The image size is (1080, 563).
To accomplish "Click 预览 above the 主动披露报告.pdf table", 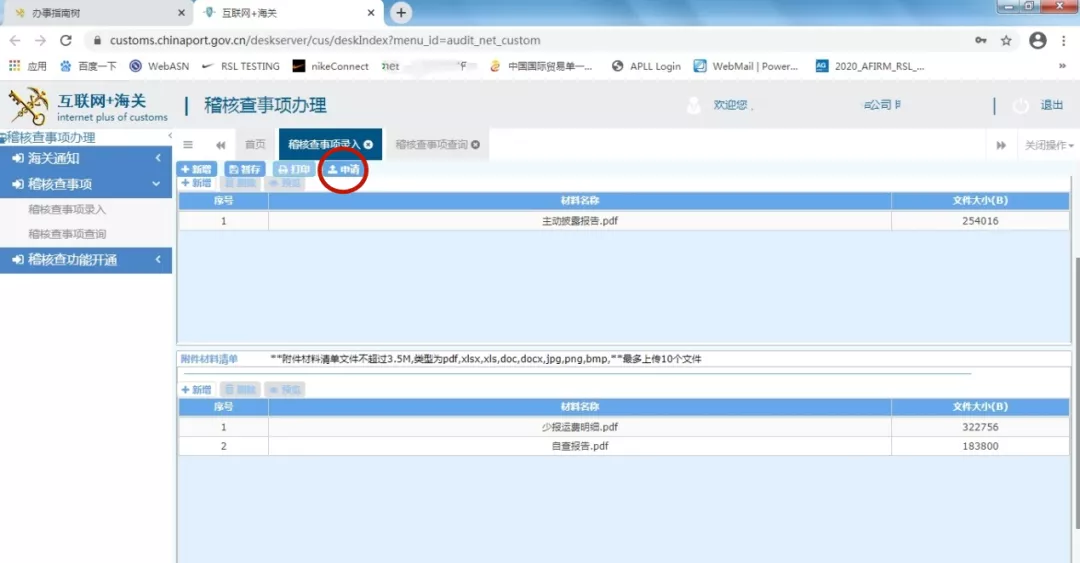I will point(285,183).
